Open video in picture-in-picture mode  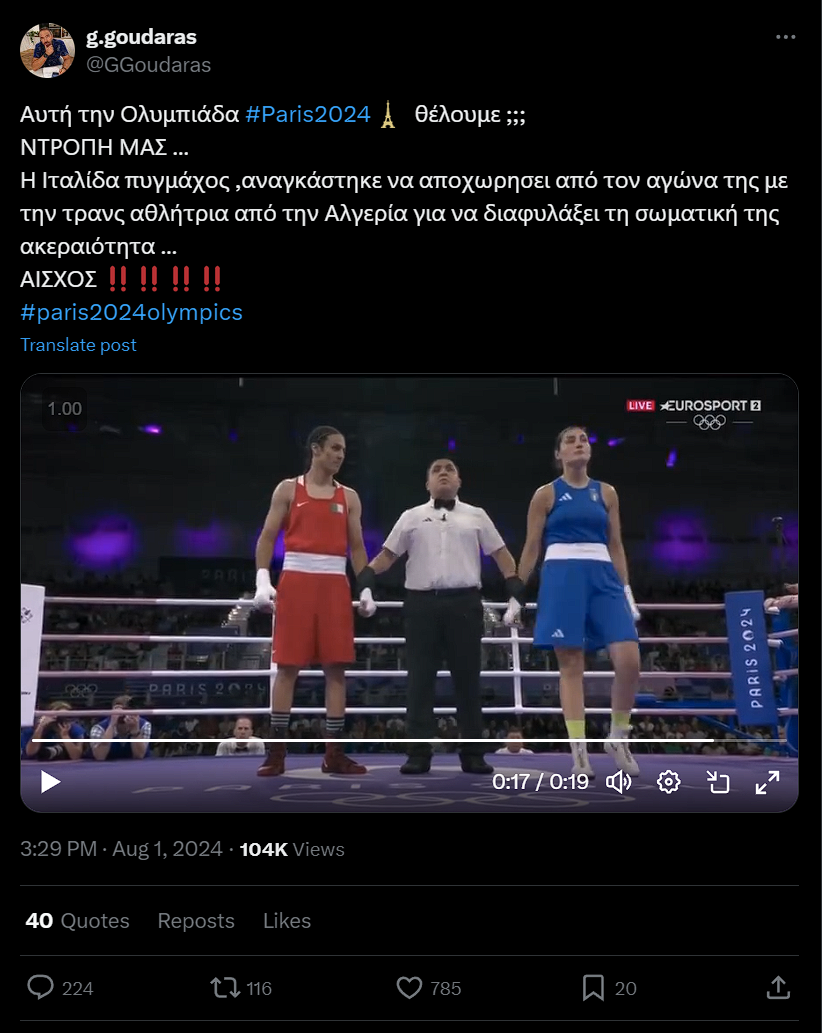(x=718, y=782)
